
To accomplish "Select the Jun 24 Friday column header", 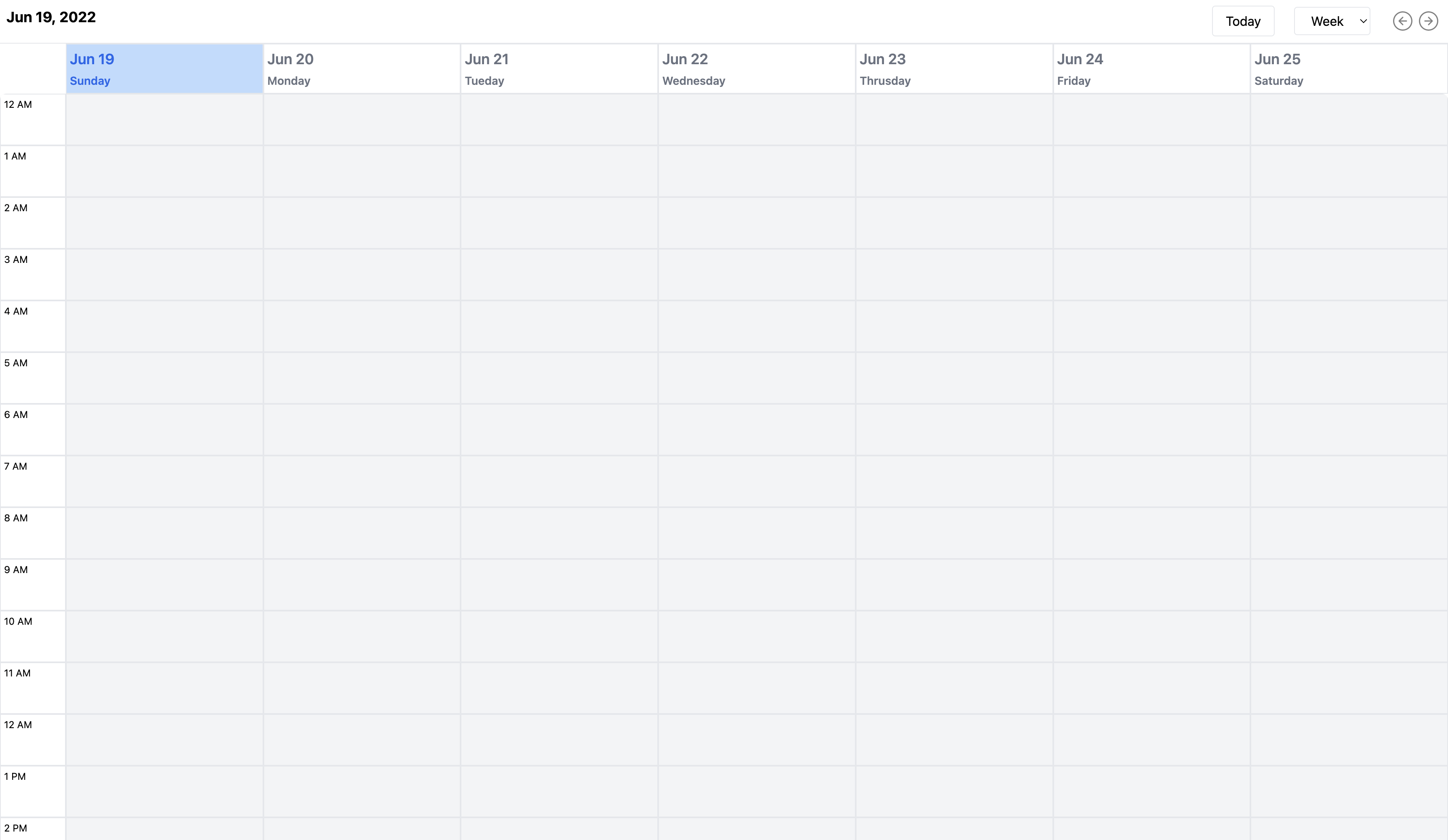I will [1151, 69].
